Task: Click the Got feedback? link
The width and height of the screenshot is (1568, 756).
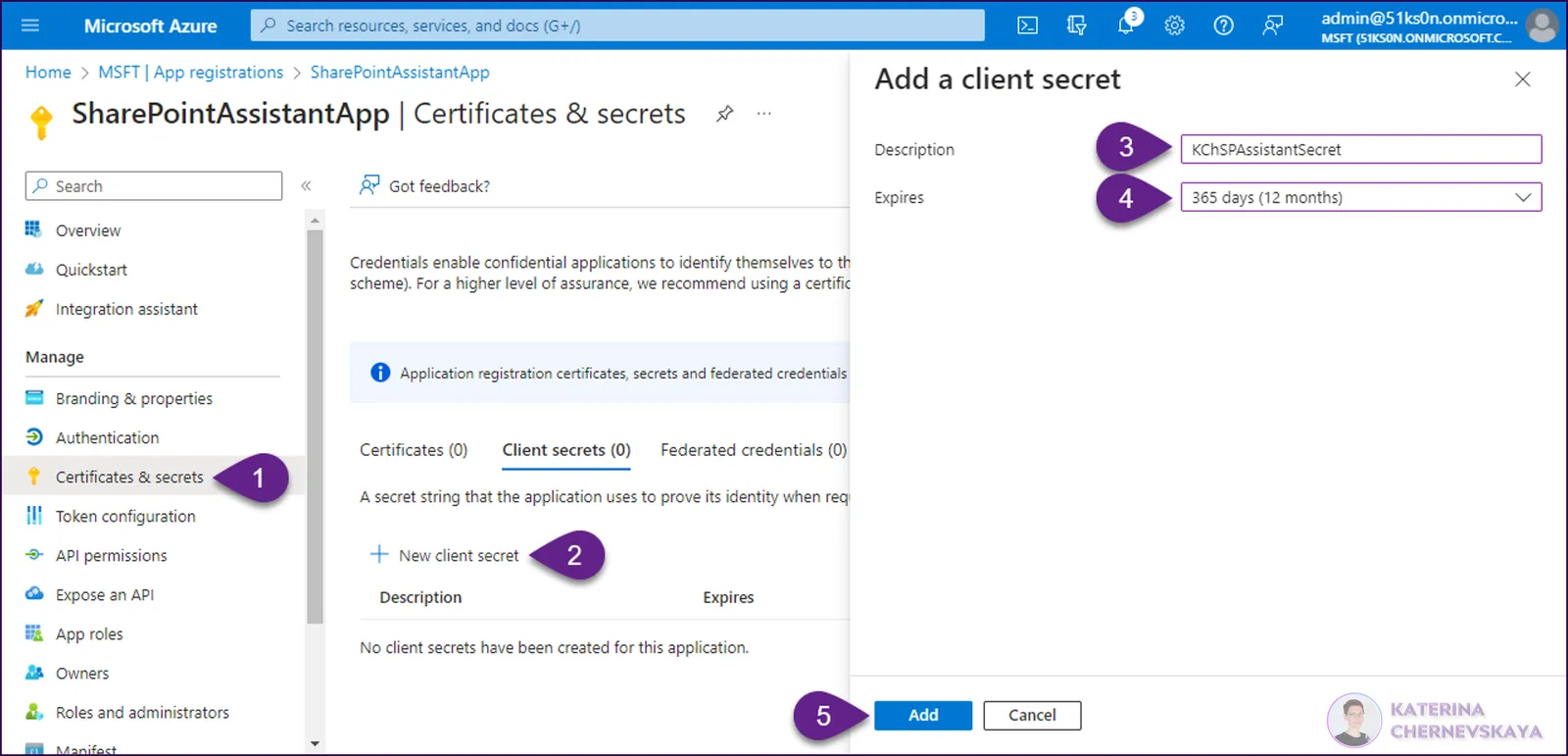Action: (424, 185)
